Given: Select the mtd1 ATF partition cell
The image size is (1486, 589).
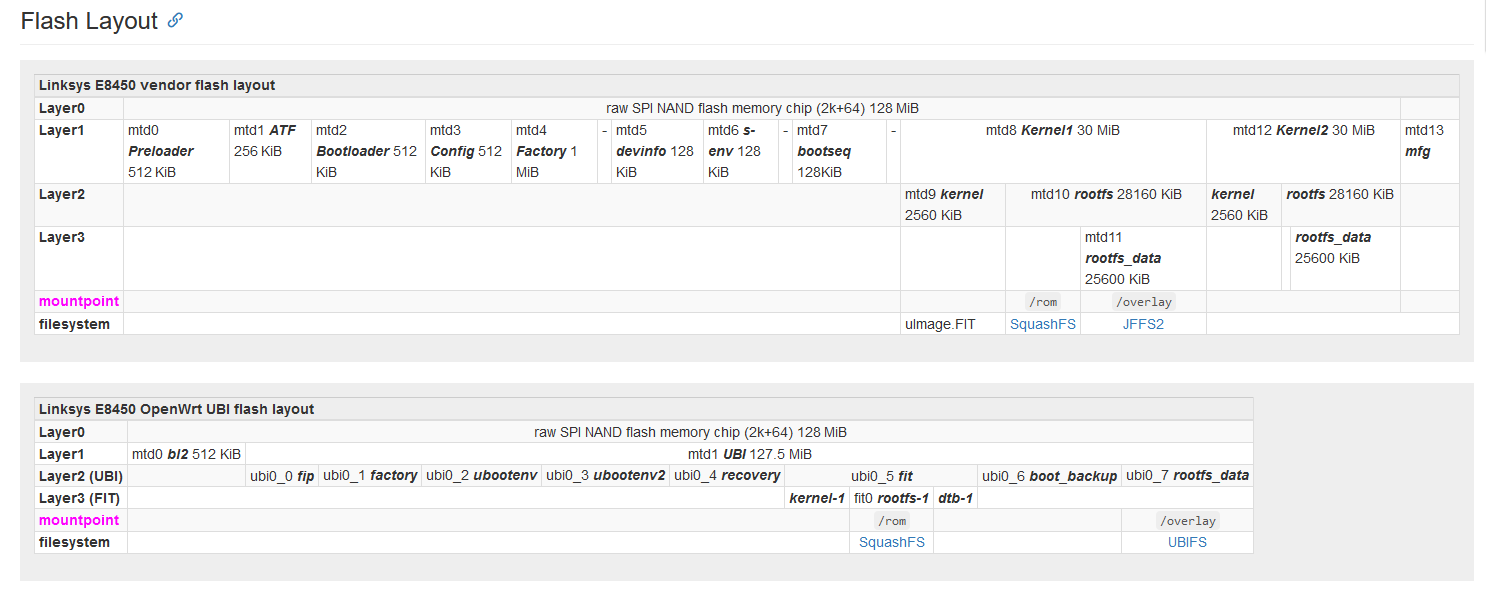Looking at the screenshot, I should pyautogui.click(x=269, y=151).
